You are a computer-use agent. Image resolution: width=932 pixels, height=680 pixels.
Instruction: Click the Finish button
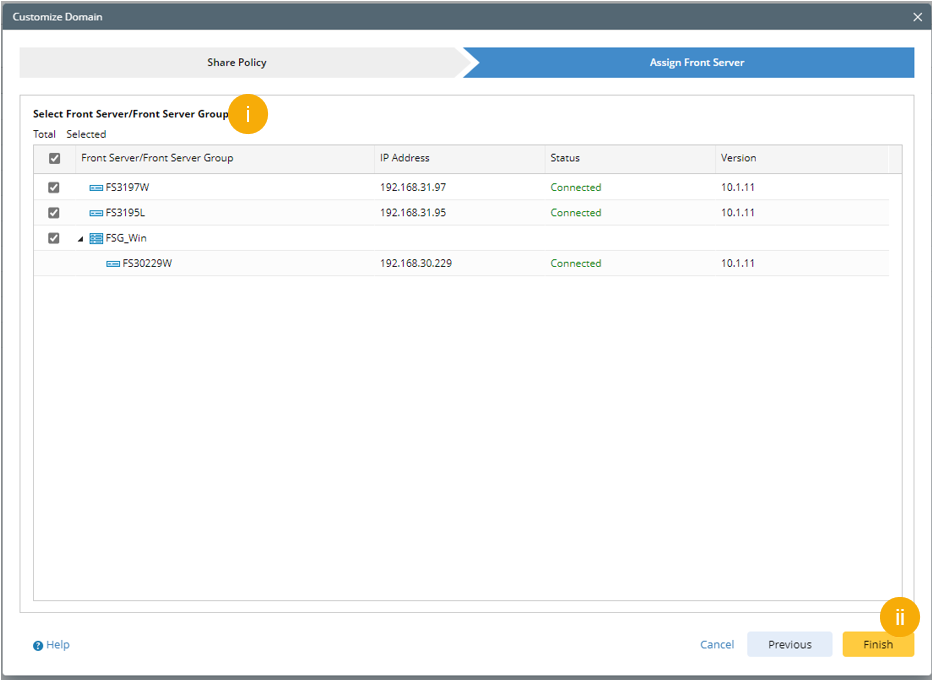coord(878,644)
